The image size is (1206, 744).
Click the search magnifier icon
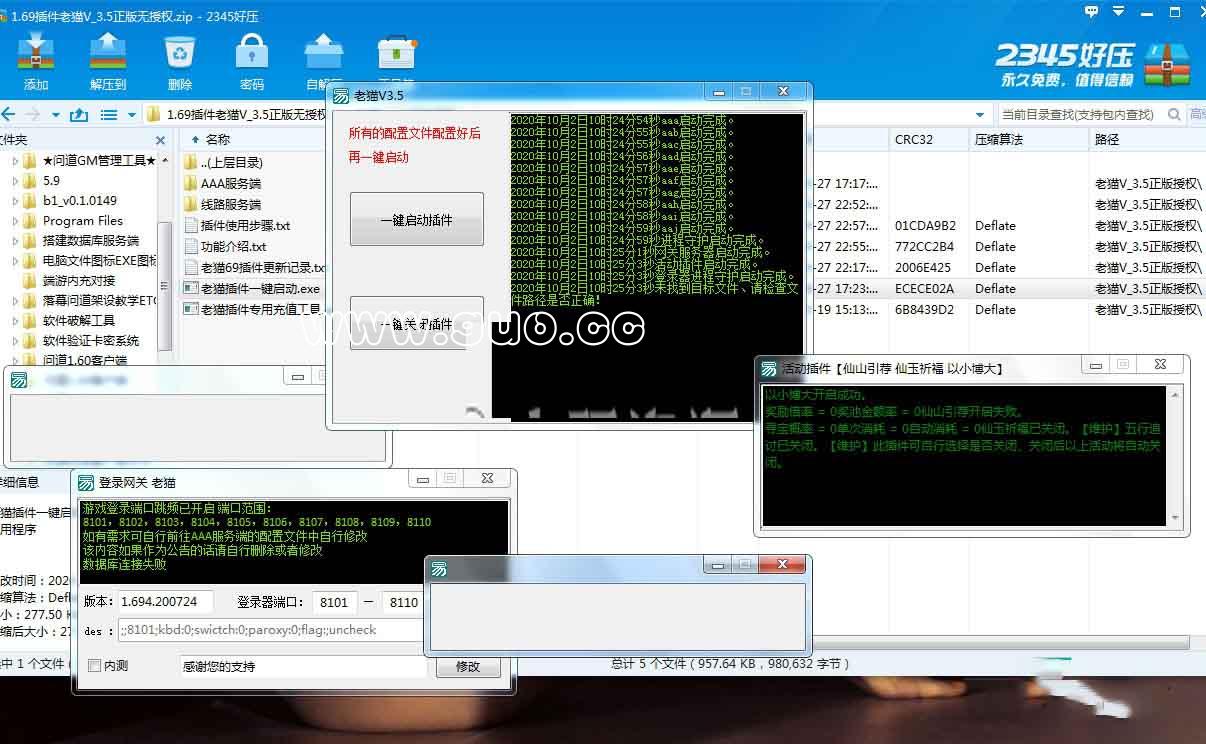tap(1172, 114)
